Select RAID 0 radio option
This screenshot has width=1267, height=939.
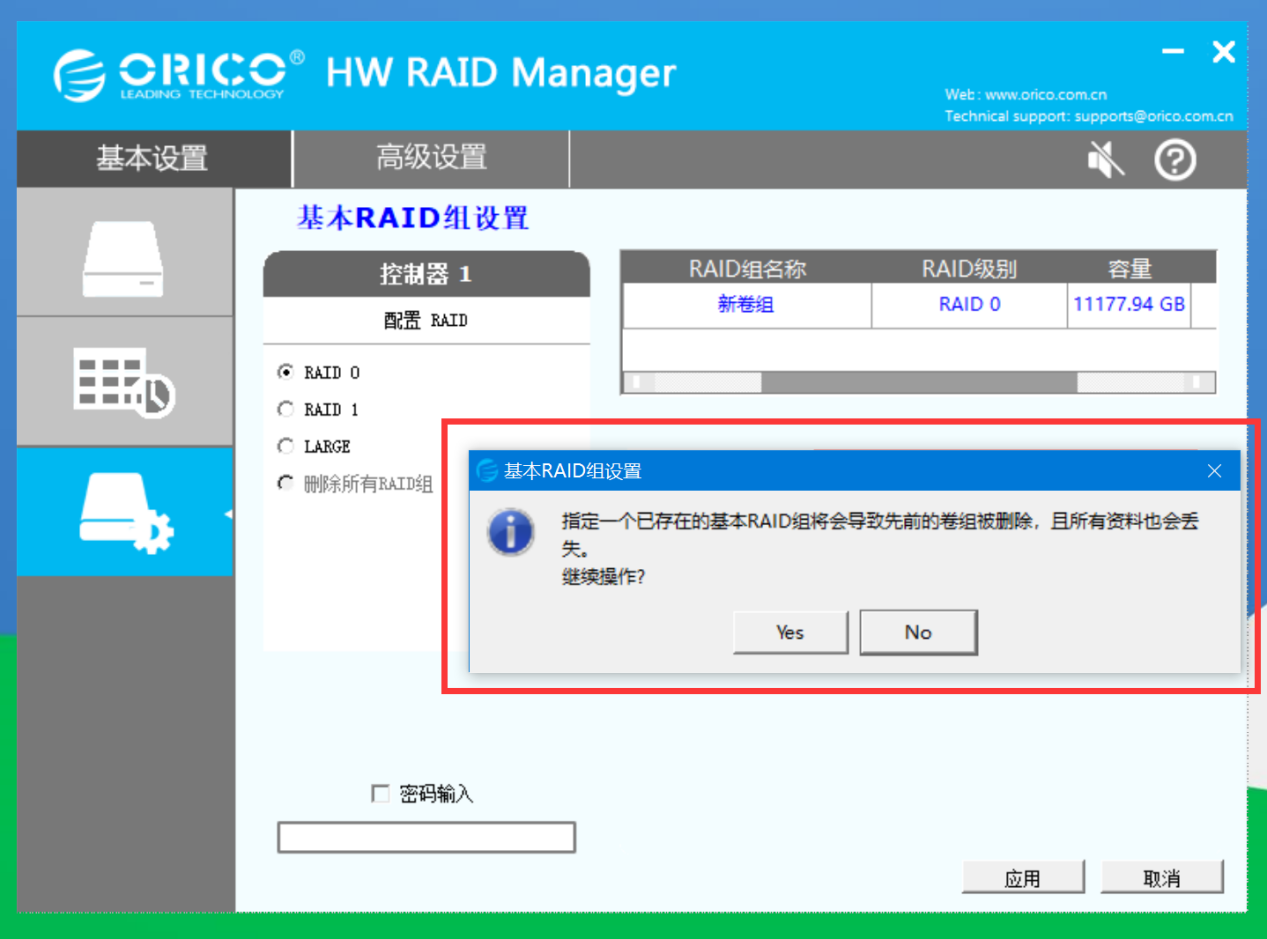(x=286, y=372)
